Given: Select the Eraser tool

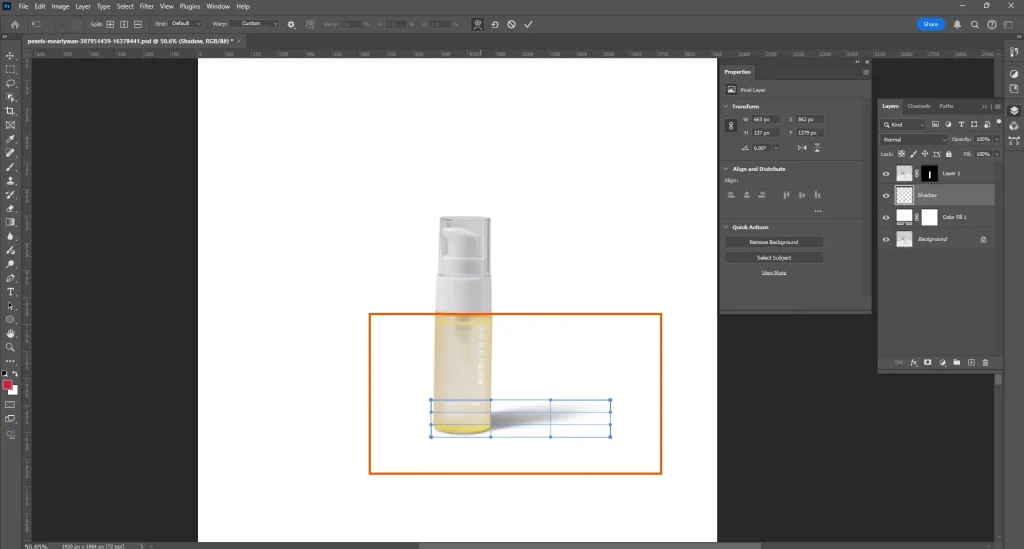Looking at the screenshot, I should 10,208.
